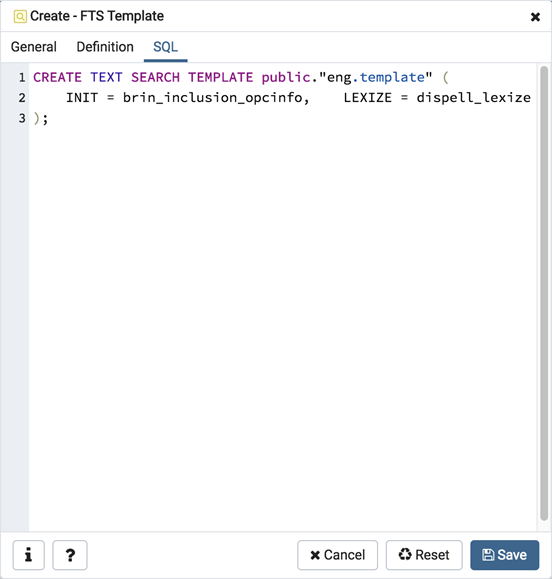Click the LEXIZE keyword in line 2

[x=367, y=98]
